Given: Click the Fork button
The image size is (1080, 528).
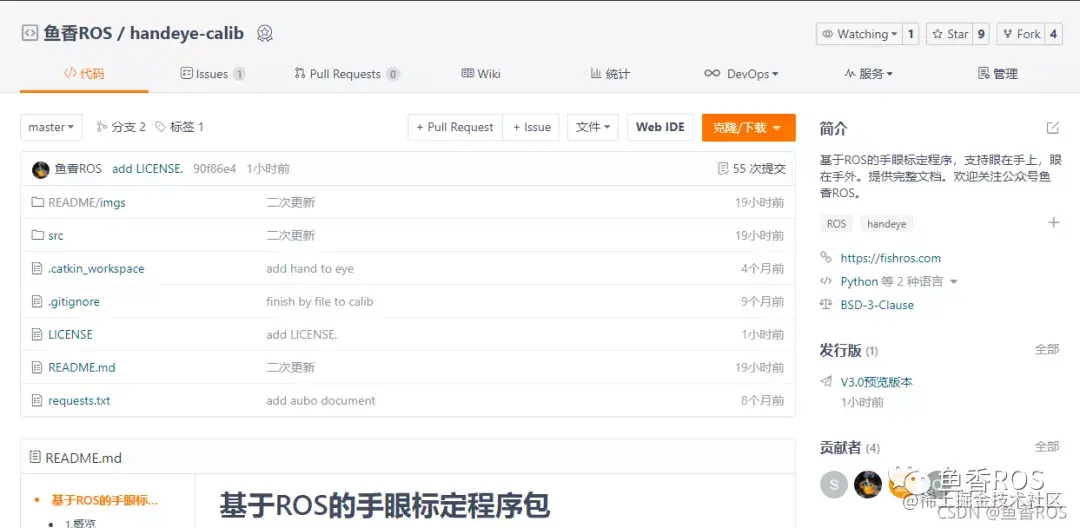Looking at the screenshot, I should click(1021, 34).
